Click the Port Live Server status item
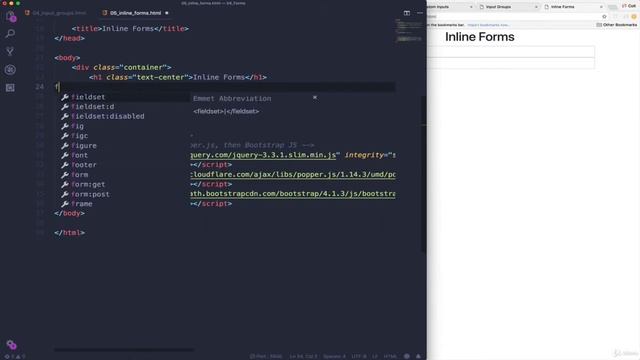 [x=266, y=356]
